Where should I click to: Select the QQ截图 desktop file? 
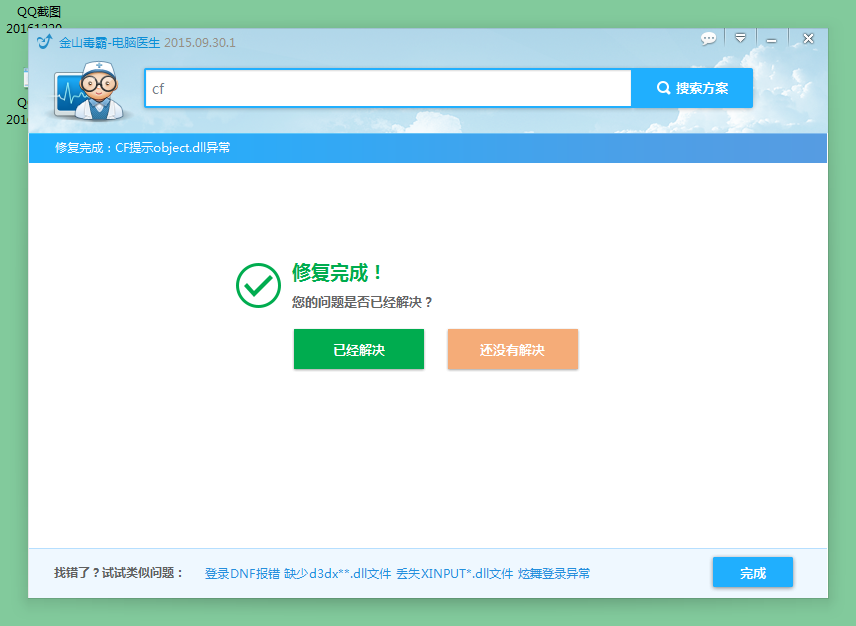point(38,13)
